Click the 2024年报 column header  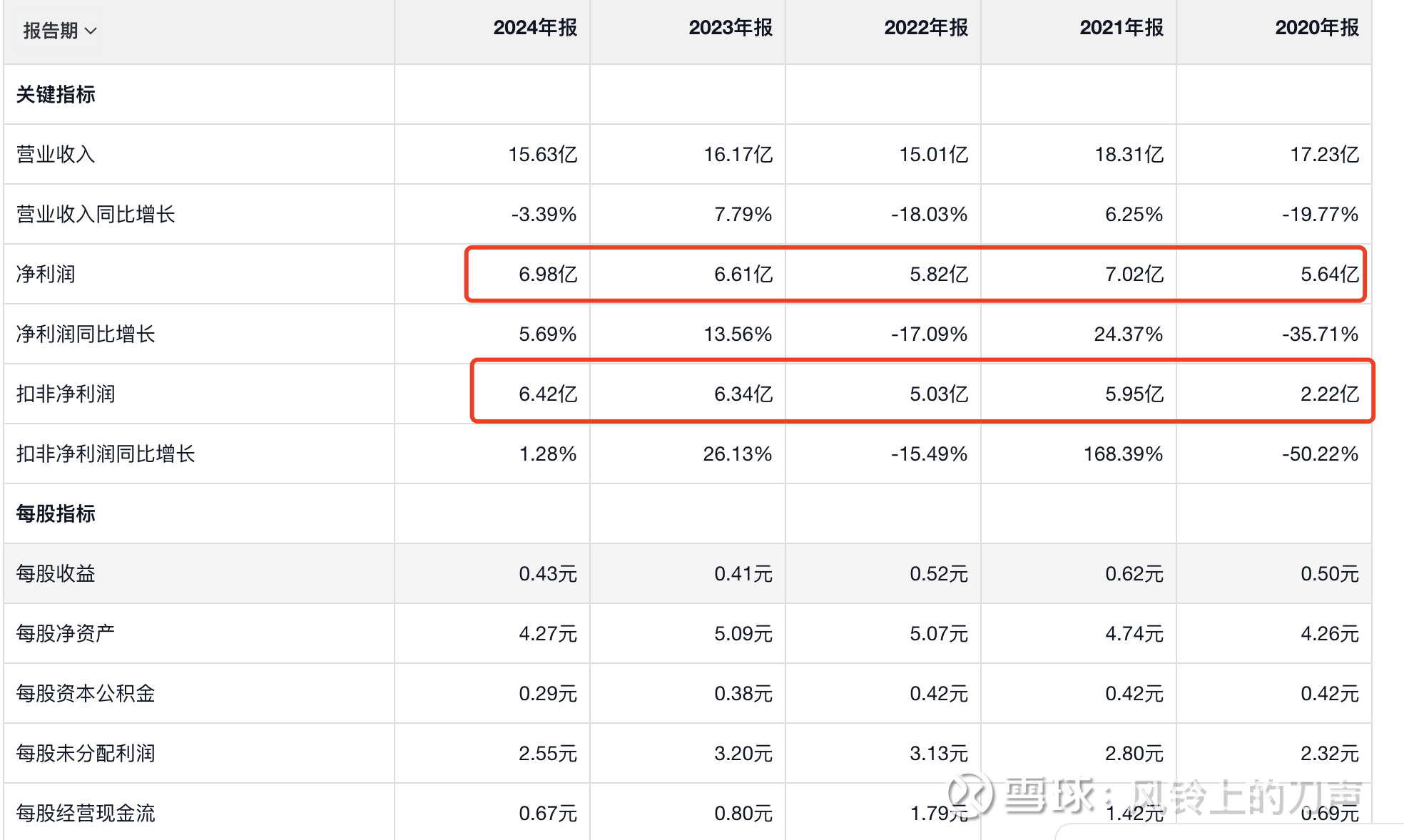[534, 28]
